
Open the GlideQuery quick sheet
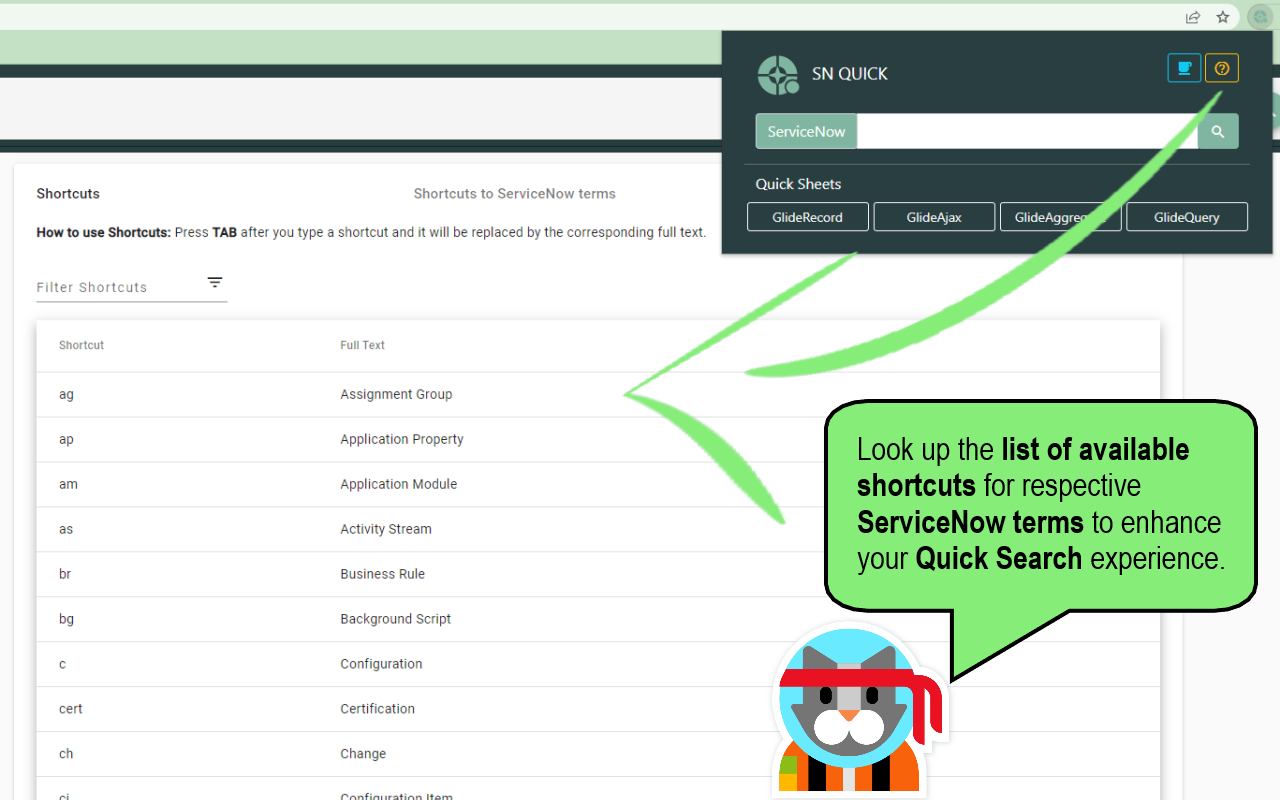[1187, 217]
